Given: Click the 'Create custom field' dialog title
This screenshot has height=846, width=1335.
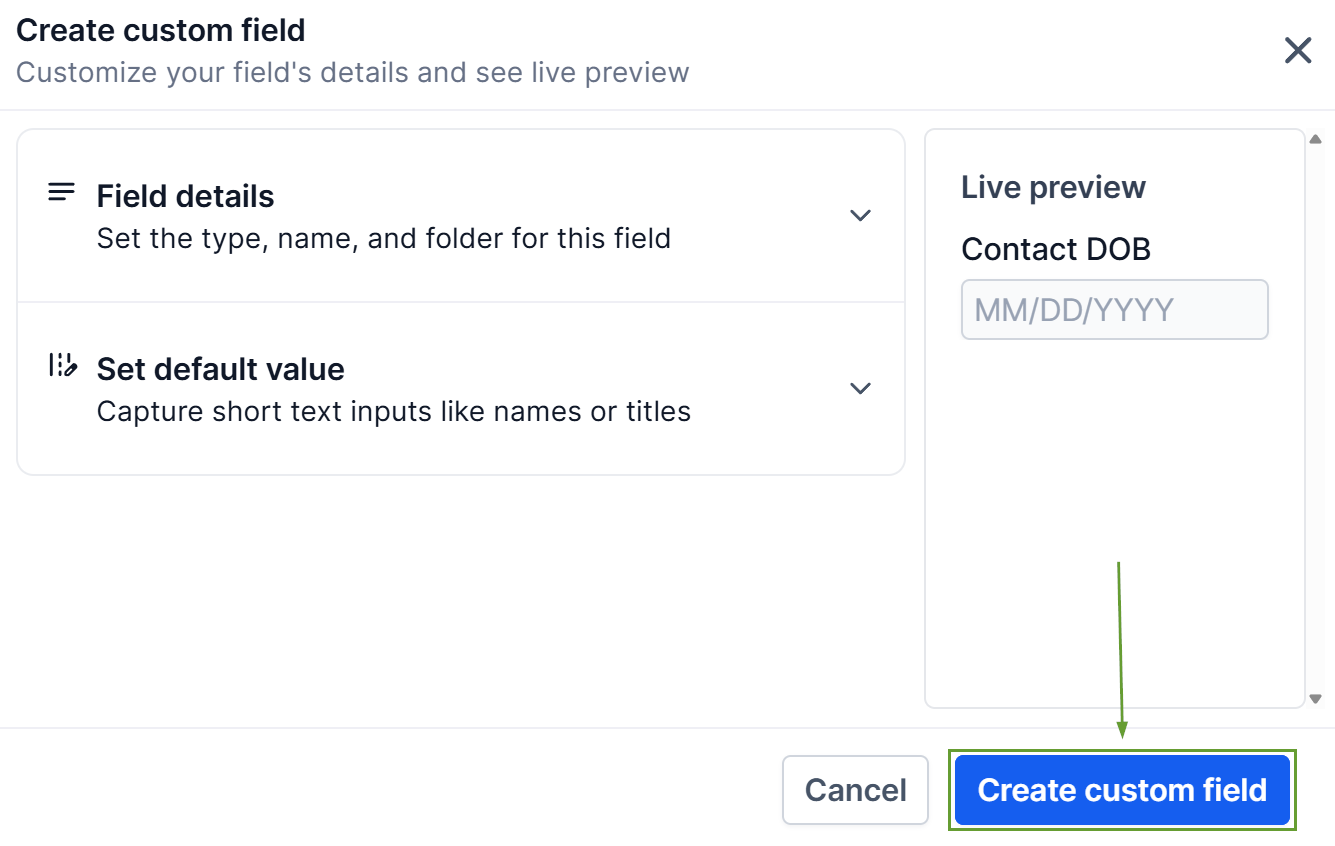Looking at the screenshot, I should click(160, 30).
